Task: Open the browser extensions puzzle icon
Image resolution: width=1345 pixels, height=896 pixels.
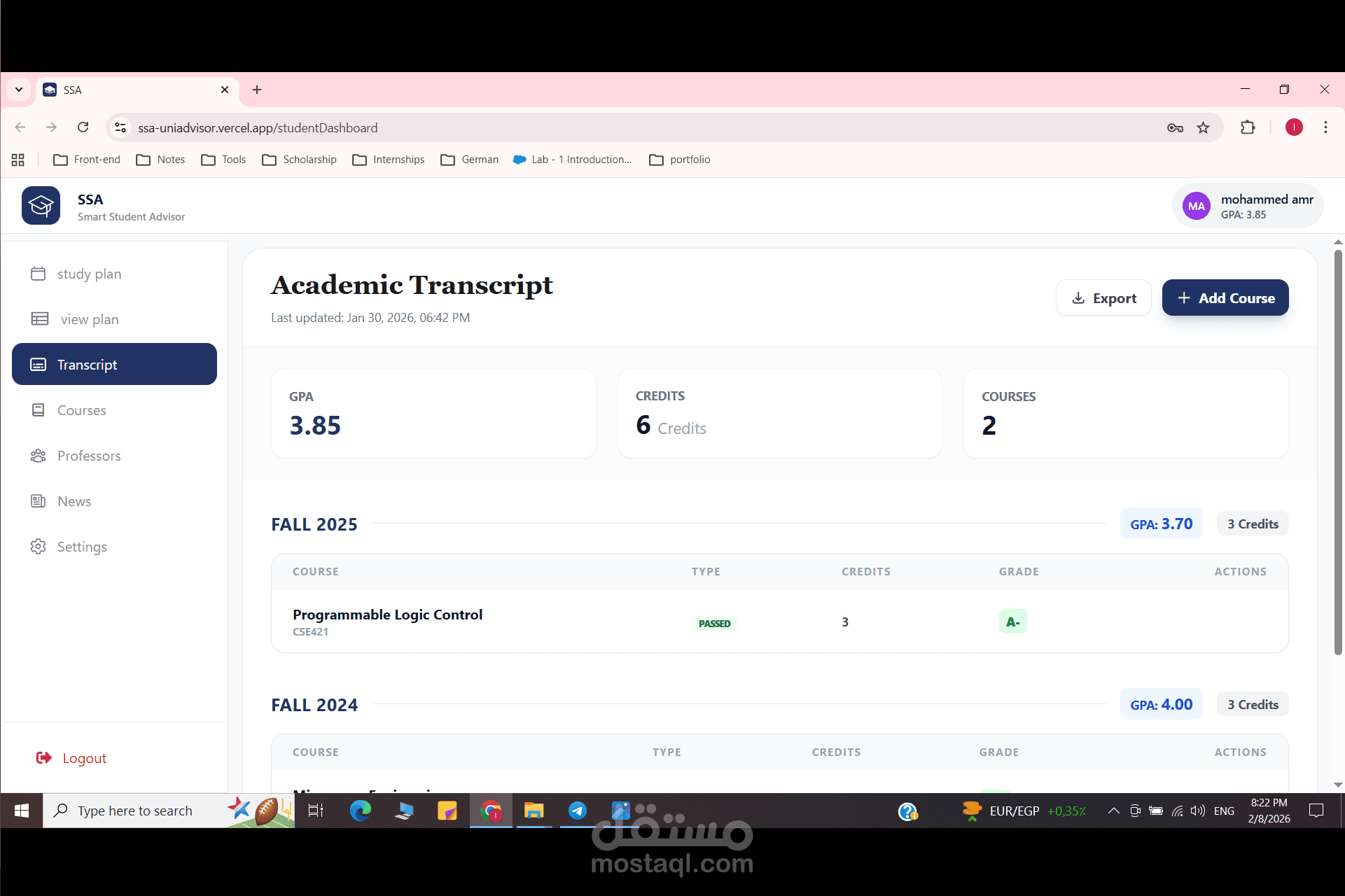Action: [x=1248, y=127]
